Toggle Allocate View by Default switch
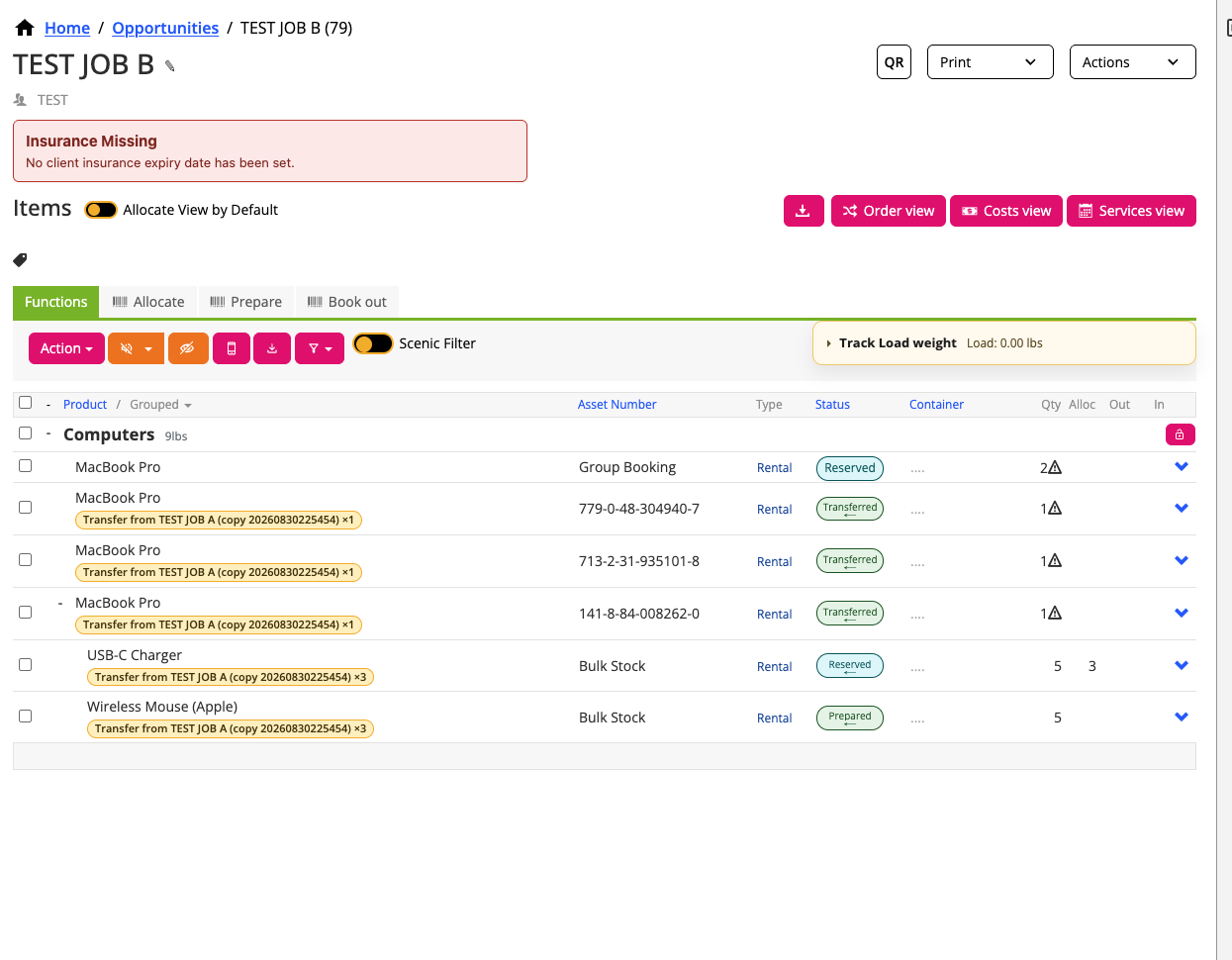1232x960 pixels. pos(101,210)
